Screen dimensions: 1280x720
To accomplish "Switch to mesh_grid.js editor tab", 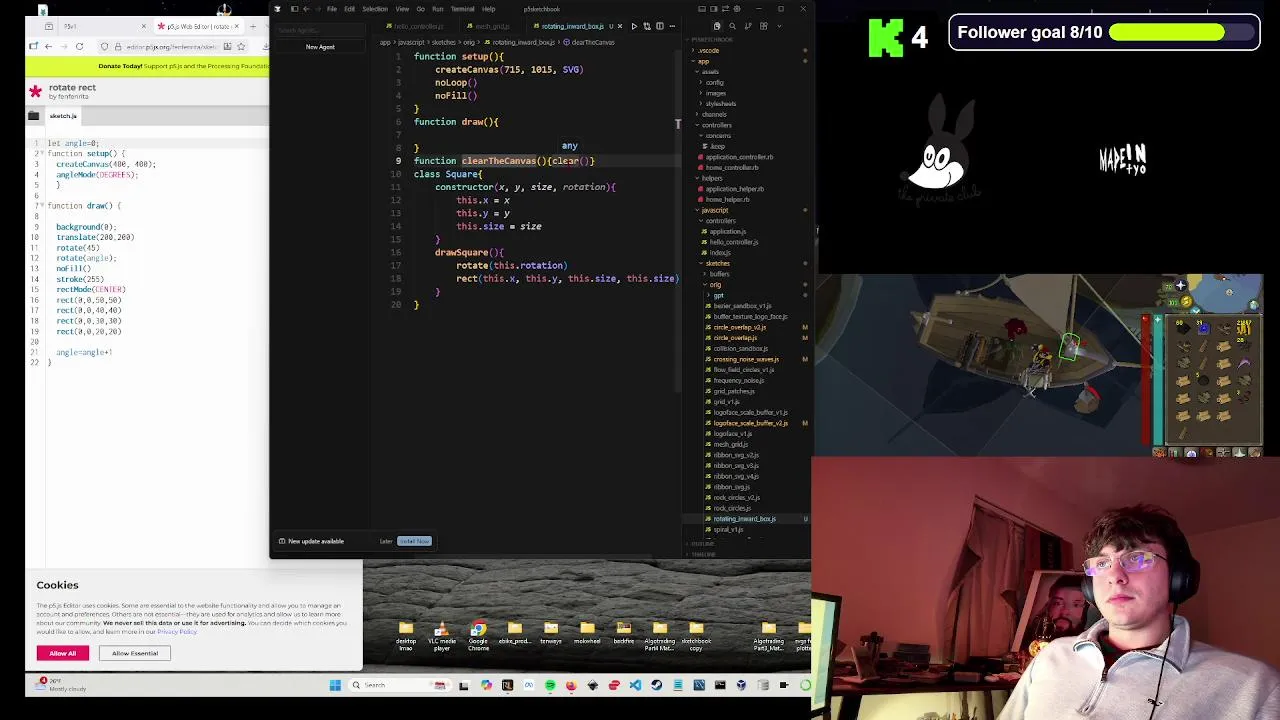I will point(491,26).
